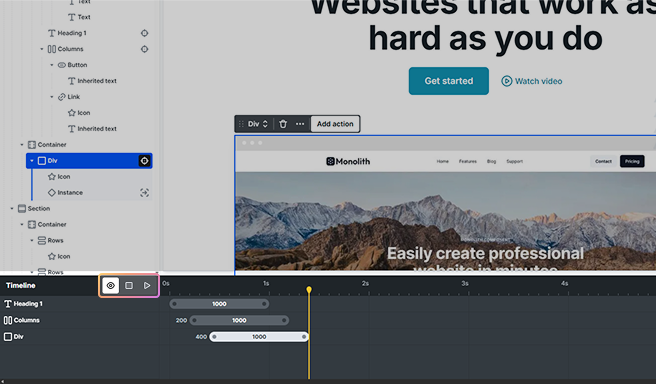Image resolution: width=656 pixels, height=385 pixels.
Task: Select the Icon layer under Rows
Action: point(59,257)
